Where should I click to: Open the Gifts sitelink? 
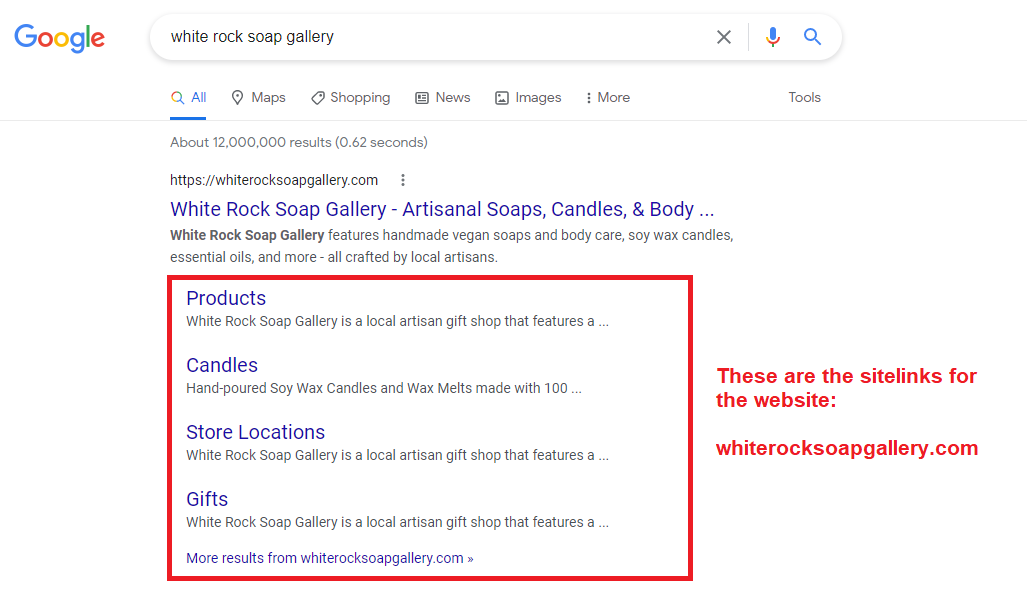(207, 499)
